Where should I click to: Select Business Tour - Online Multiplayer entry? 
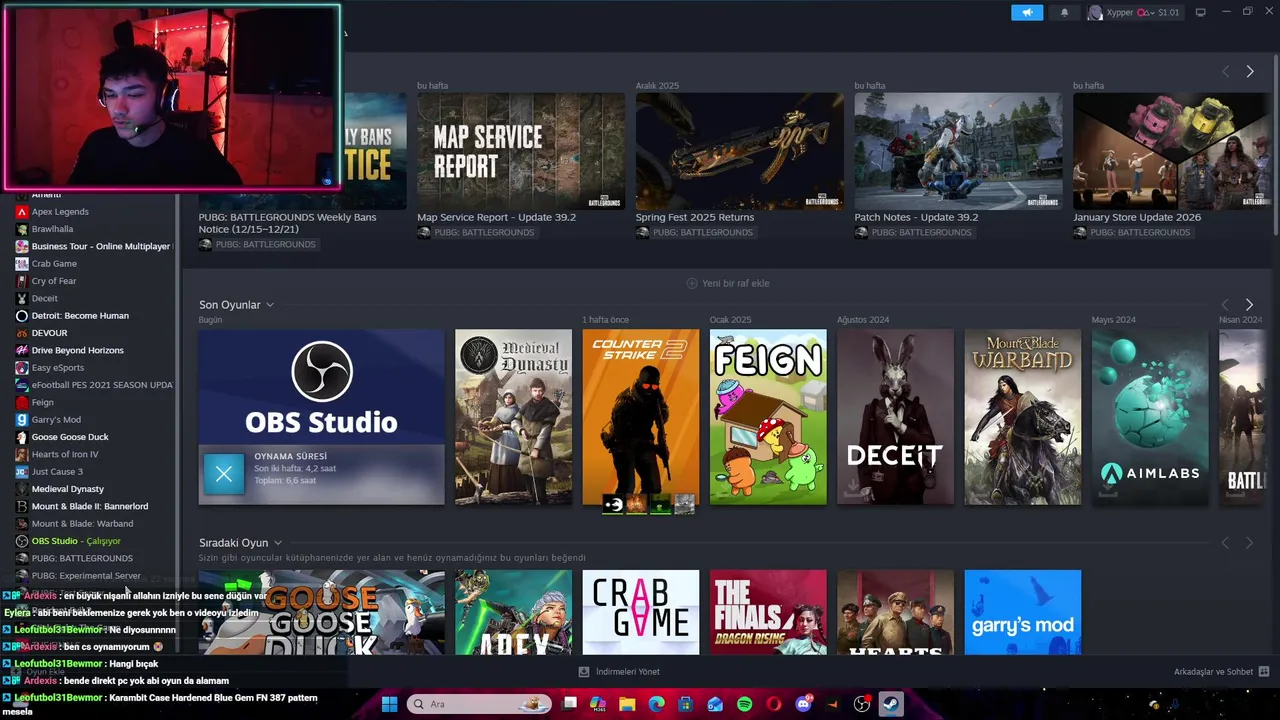click(x=95, y=246)
